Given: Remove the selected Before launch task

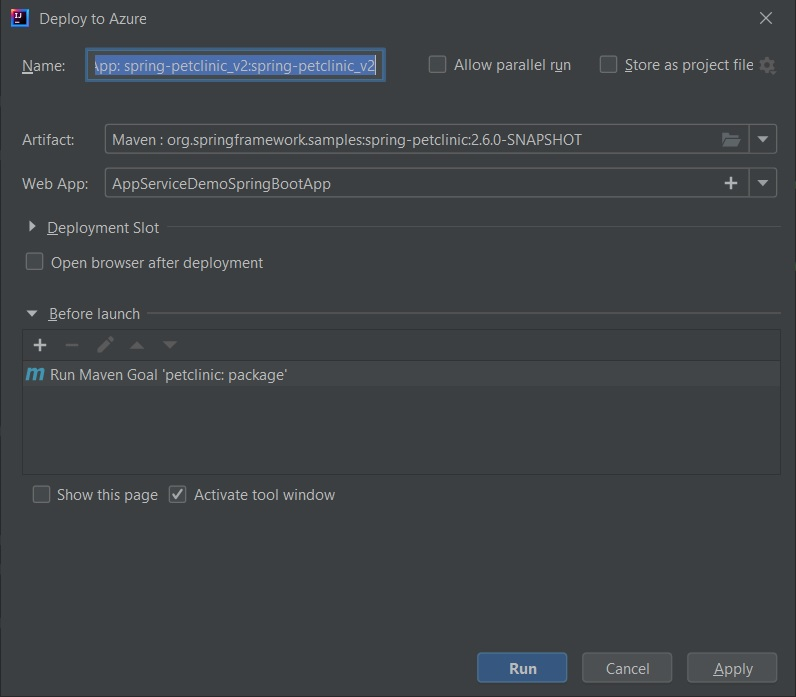Looking at the screenshot, I should pos(72,345).
